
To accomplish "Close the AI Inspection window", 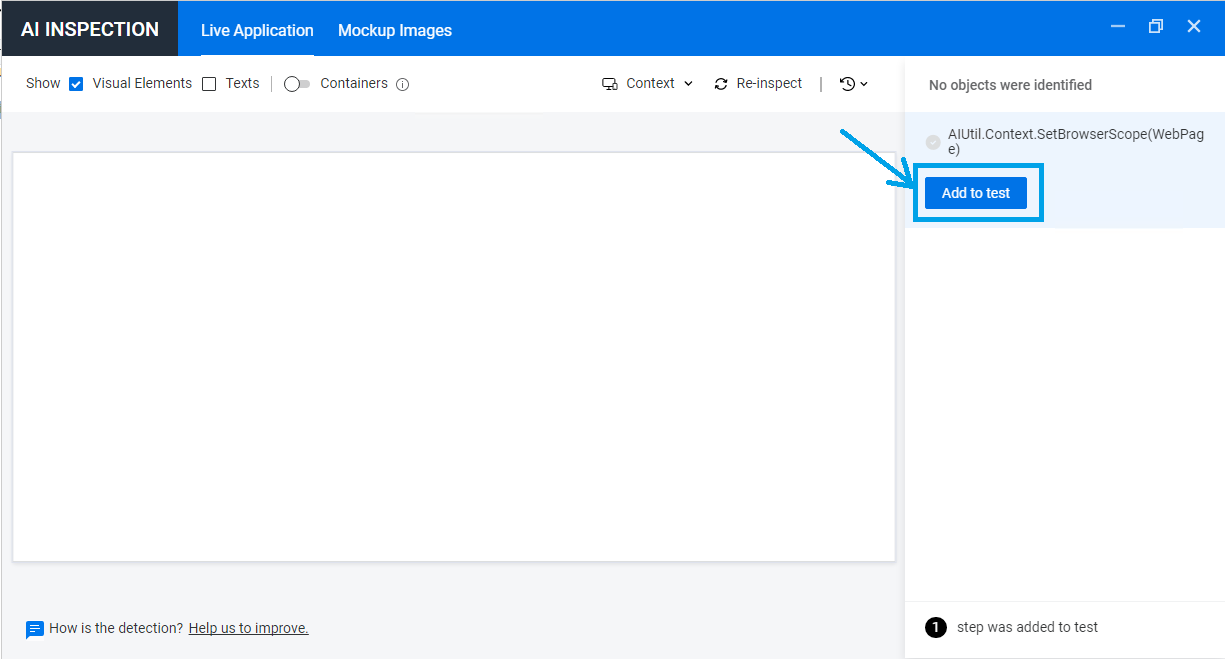I will click(x=1193, y=26).
